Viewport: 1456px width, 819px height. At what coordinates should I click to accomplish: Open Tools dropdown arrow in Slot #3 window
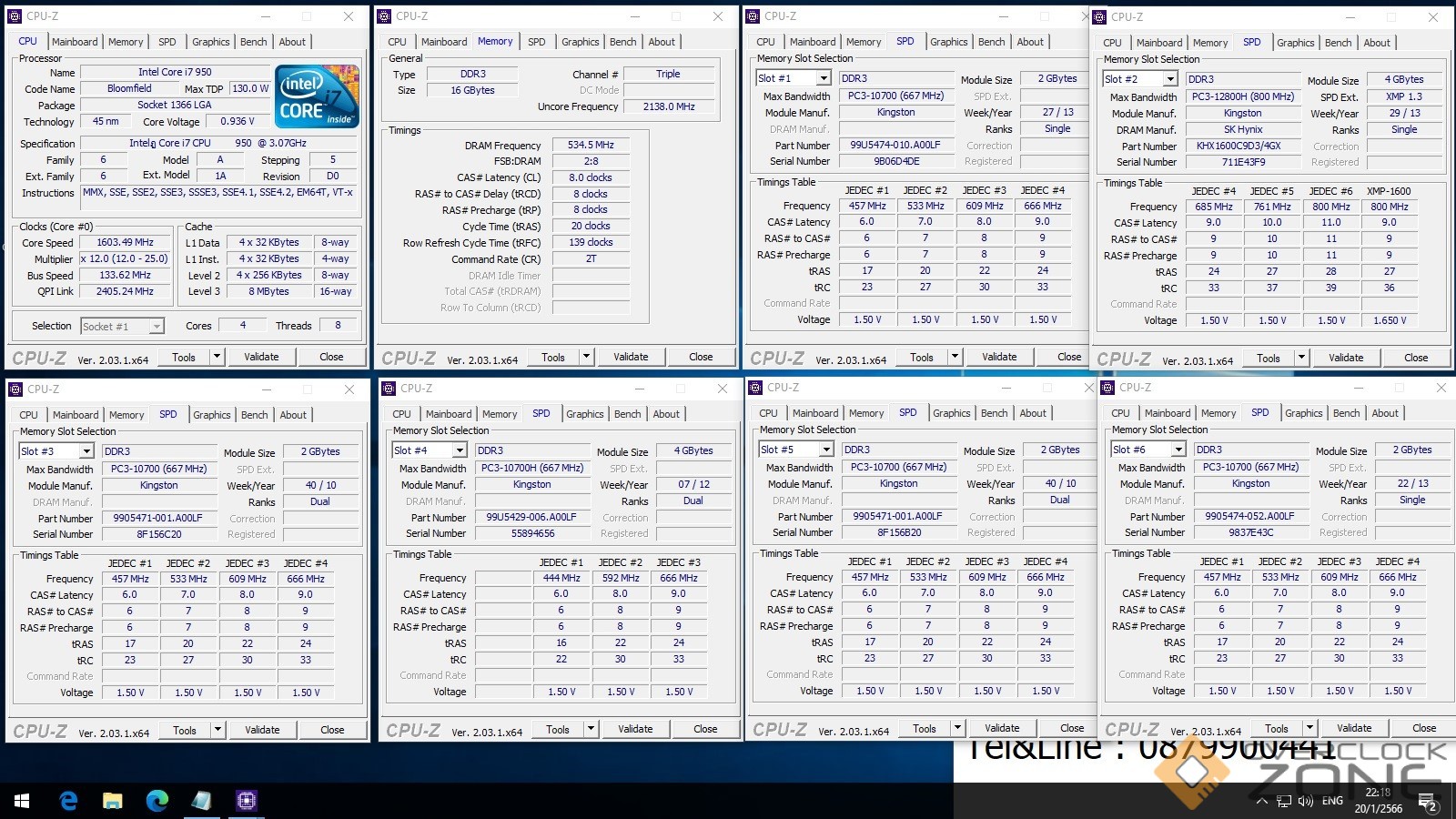pos(217,730)
